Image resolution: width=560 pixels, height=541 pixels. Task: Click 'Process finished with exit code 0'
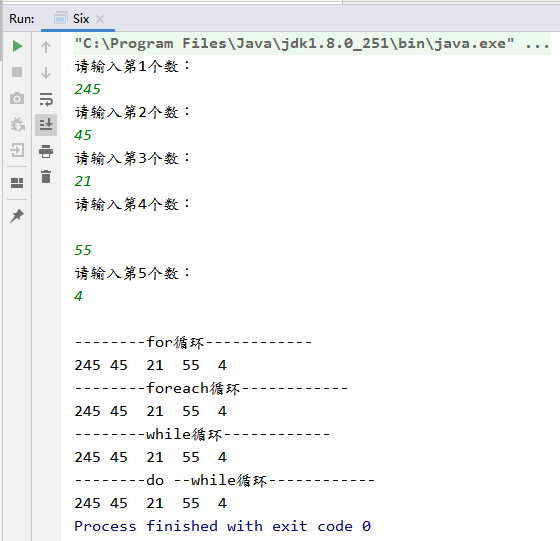coord(222,526)
